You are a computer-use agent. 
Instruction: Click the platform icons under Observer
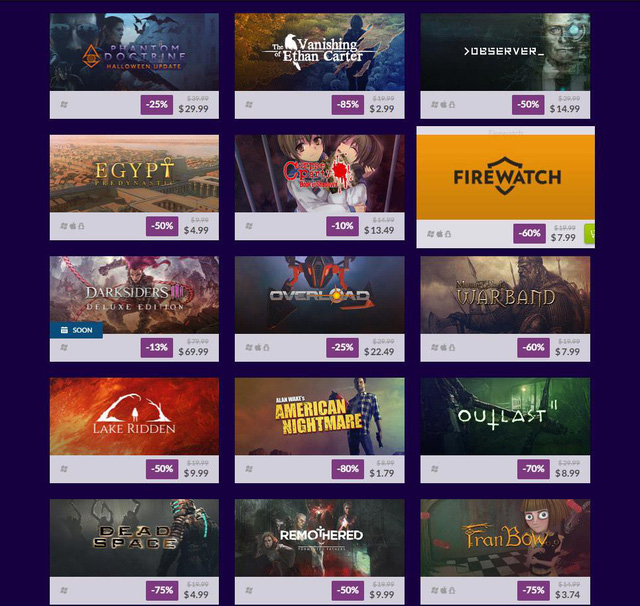coord(443,104)
